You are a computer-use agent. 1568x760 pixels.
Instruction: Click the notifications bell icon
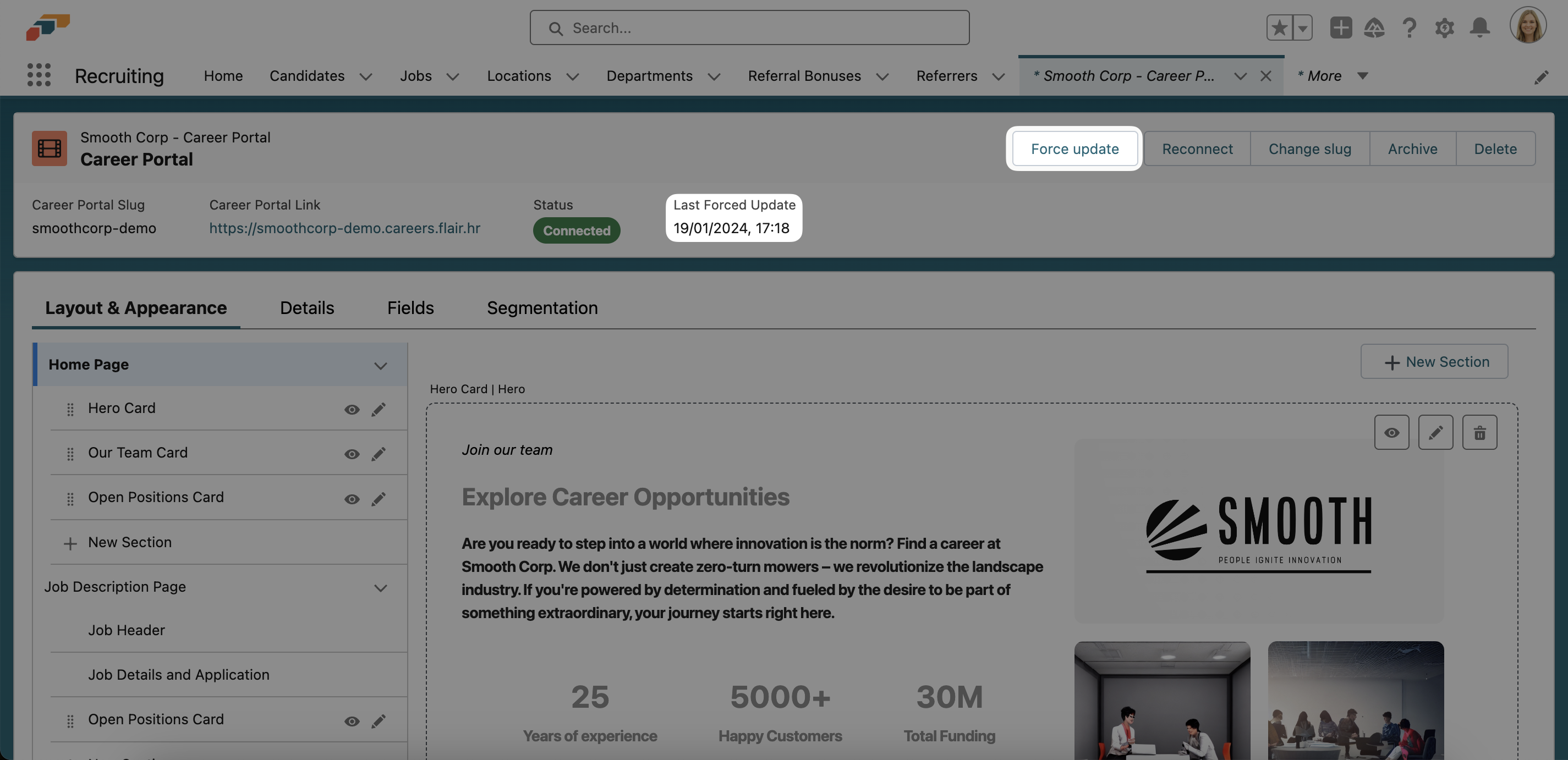click(x=1479, y=27)
